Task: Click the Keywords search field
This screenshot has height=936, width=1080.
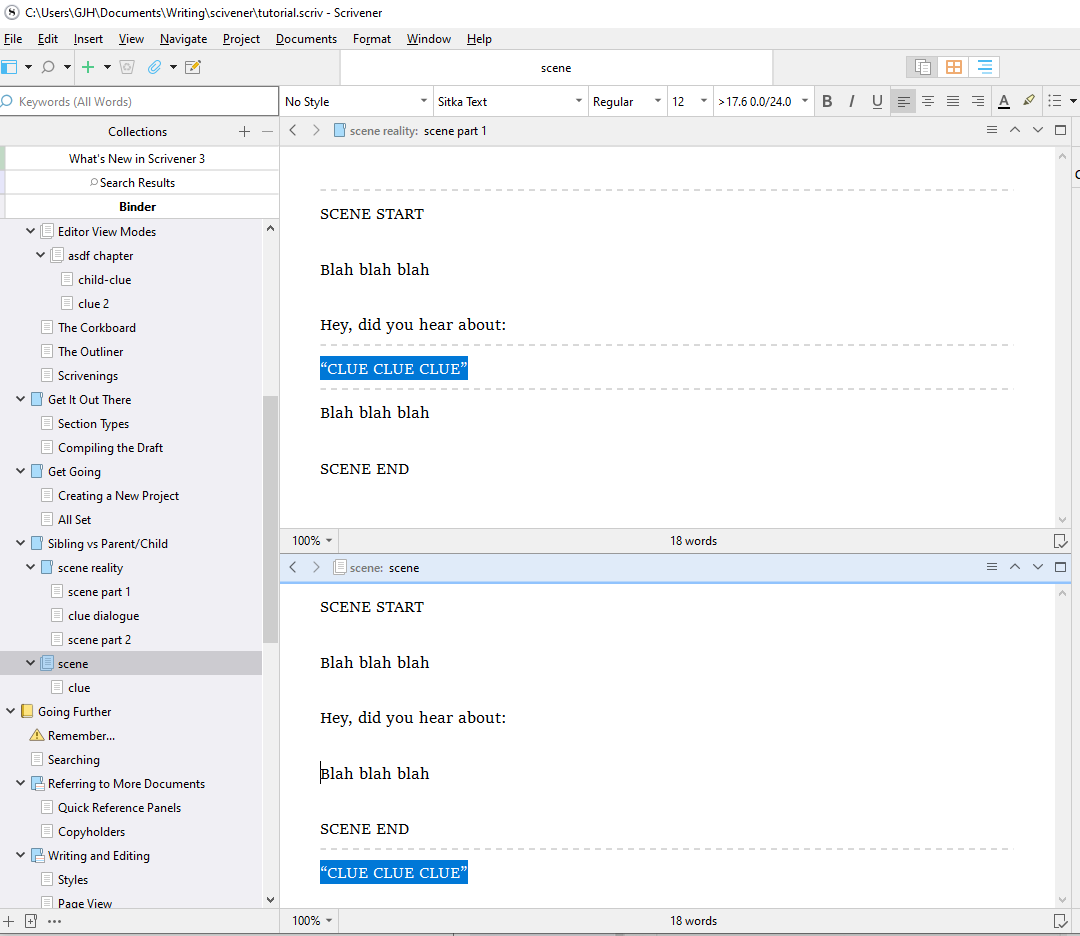Action: pos(140,101)
